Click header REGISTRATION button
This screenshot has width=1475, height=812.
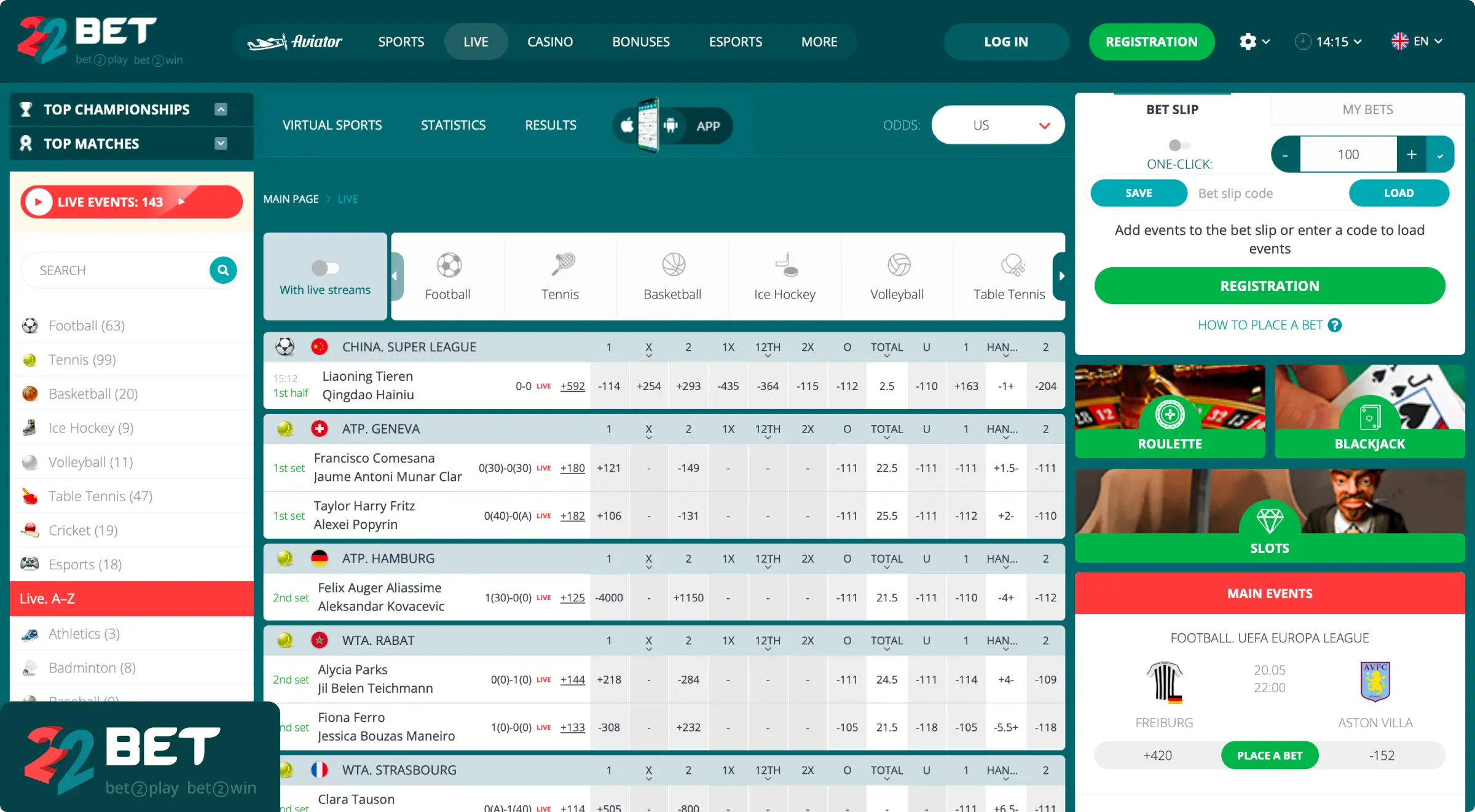pos(1151,42)
